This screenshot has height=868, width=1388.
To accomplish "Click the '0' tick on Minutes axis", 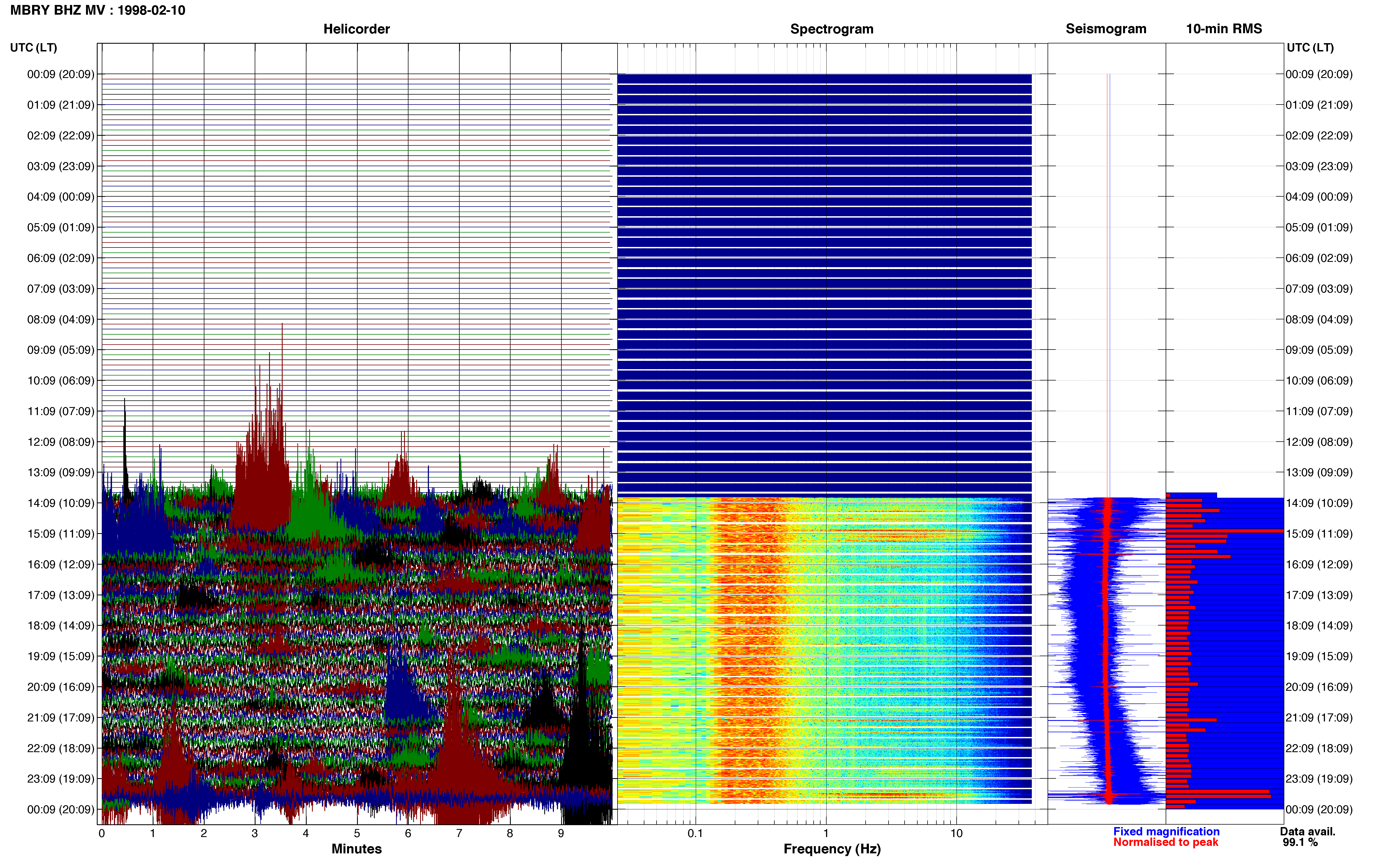I will coord(101,833).
